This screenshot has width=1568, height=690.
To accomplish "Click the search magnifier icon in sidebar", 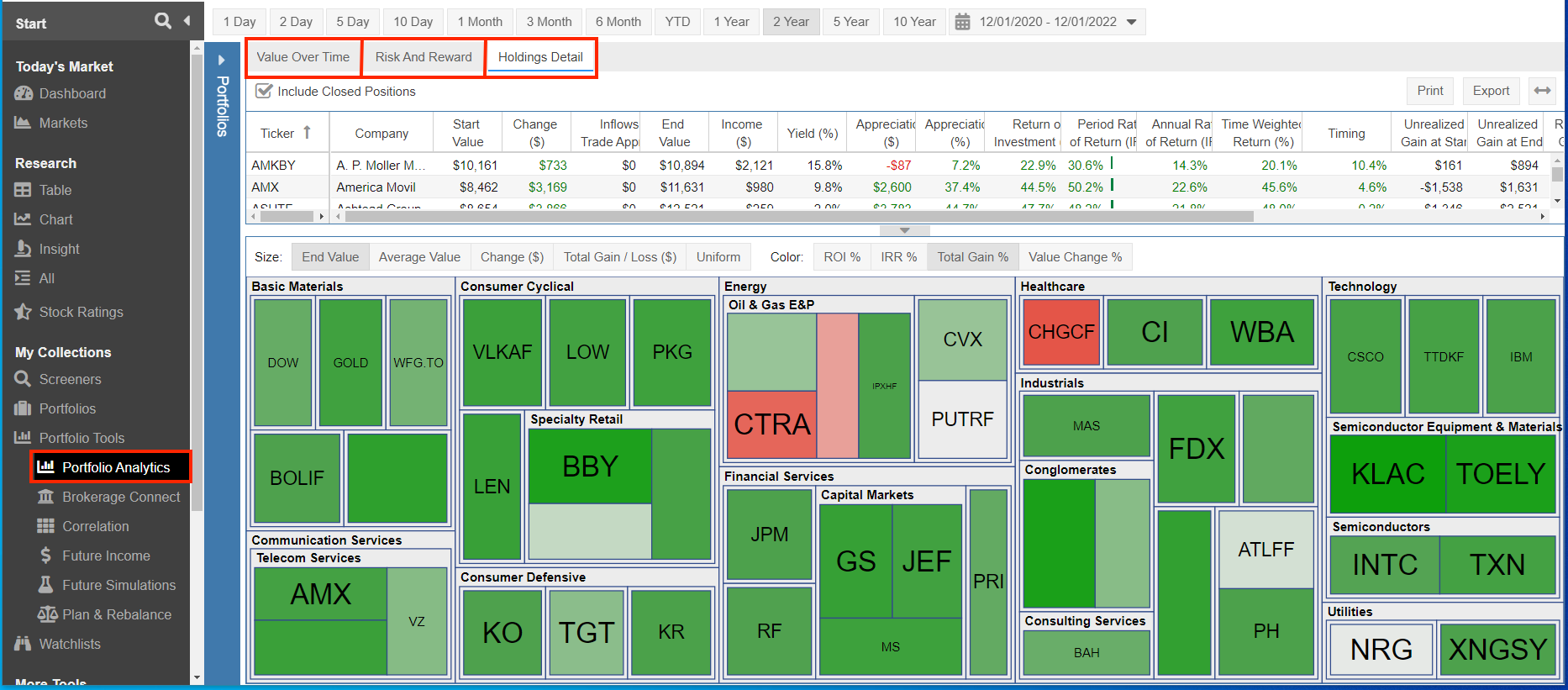I will pyautogui.click(x=162, y=21).
